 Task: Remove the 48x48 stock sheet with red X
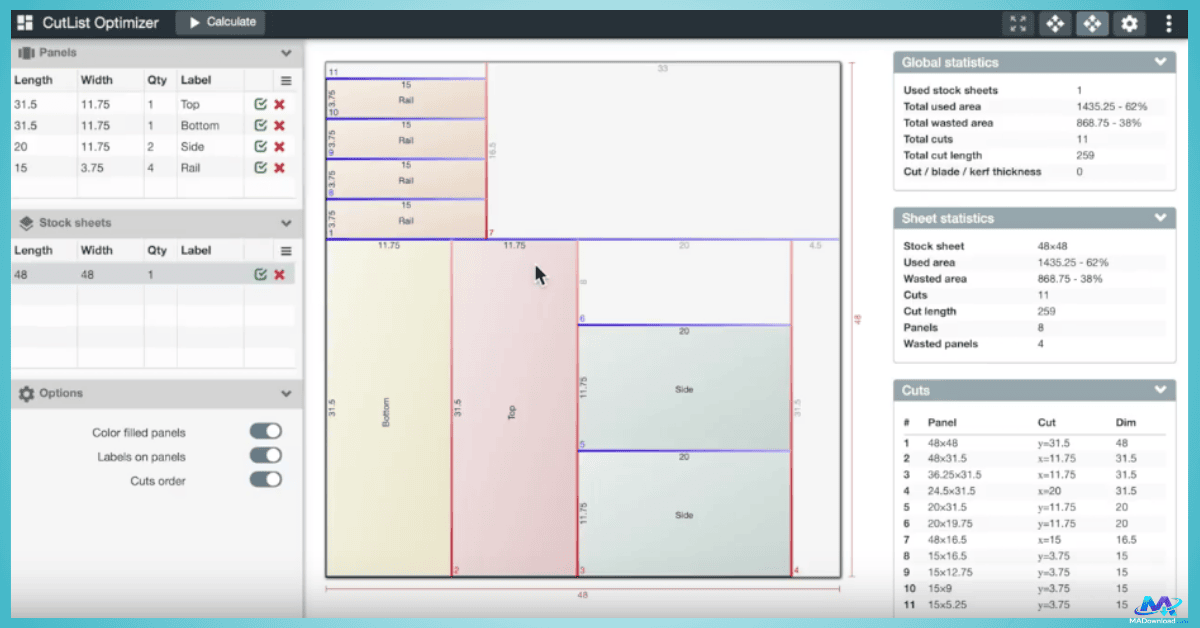click(279, 274)
